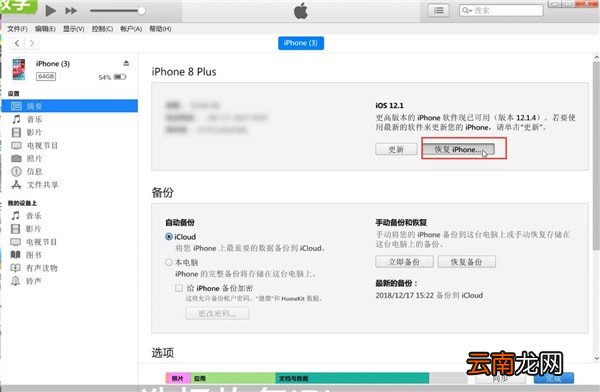Screen dimensions: 600x392
Task: Click the Play button
Action: point(51,10)
